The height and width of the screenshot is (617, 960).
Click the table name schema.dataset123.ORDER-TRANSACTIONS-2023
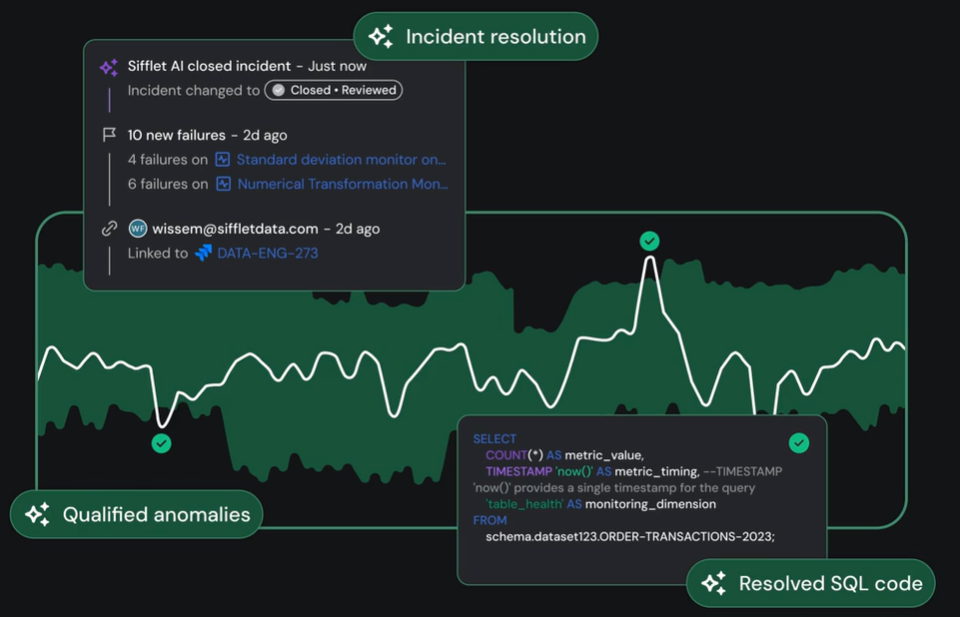tap(630, 537)
